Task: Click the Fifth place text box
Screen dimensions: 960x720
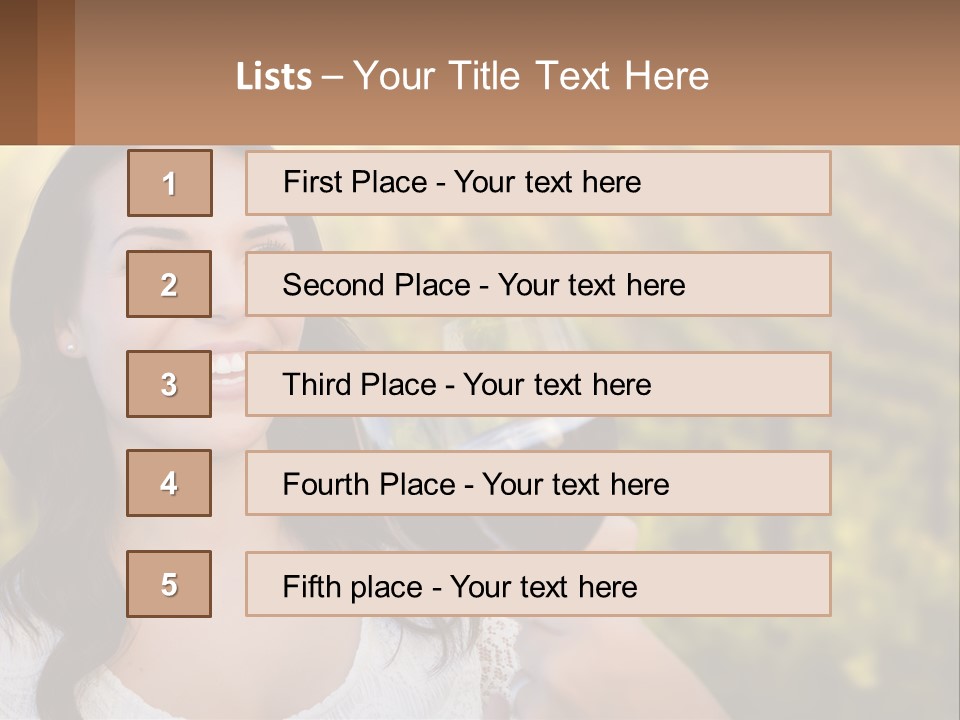Action: [538, 584]
